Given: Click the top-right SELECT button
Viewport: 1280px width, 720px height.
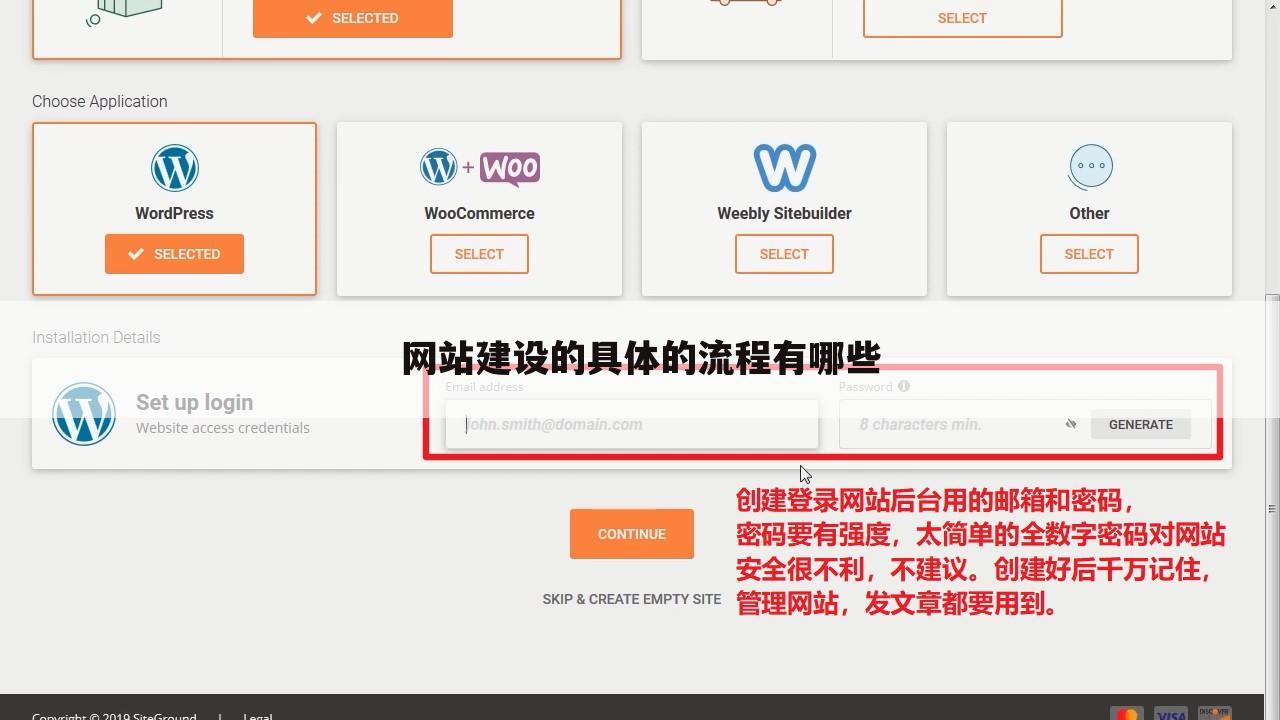Looking at the screenshot, I should point(962,18).
